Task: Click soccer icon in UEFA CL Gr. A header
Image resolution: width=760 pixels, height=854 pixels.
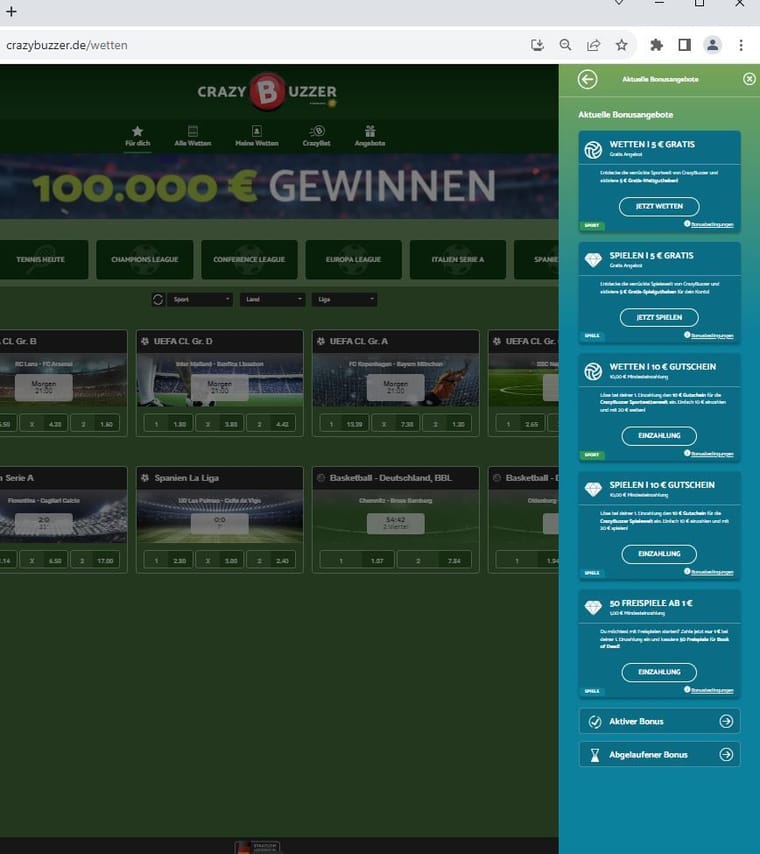Action: (321, 341)
